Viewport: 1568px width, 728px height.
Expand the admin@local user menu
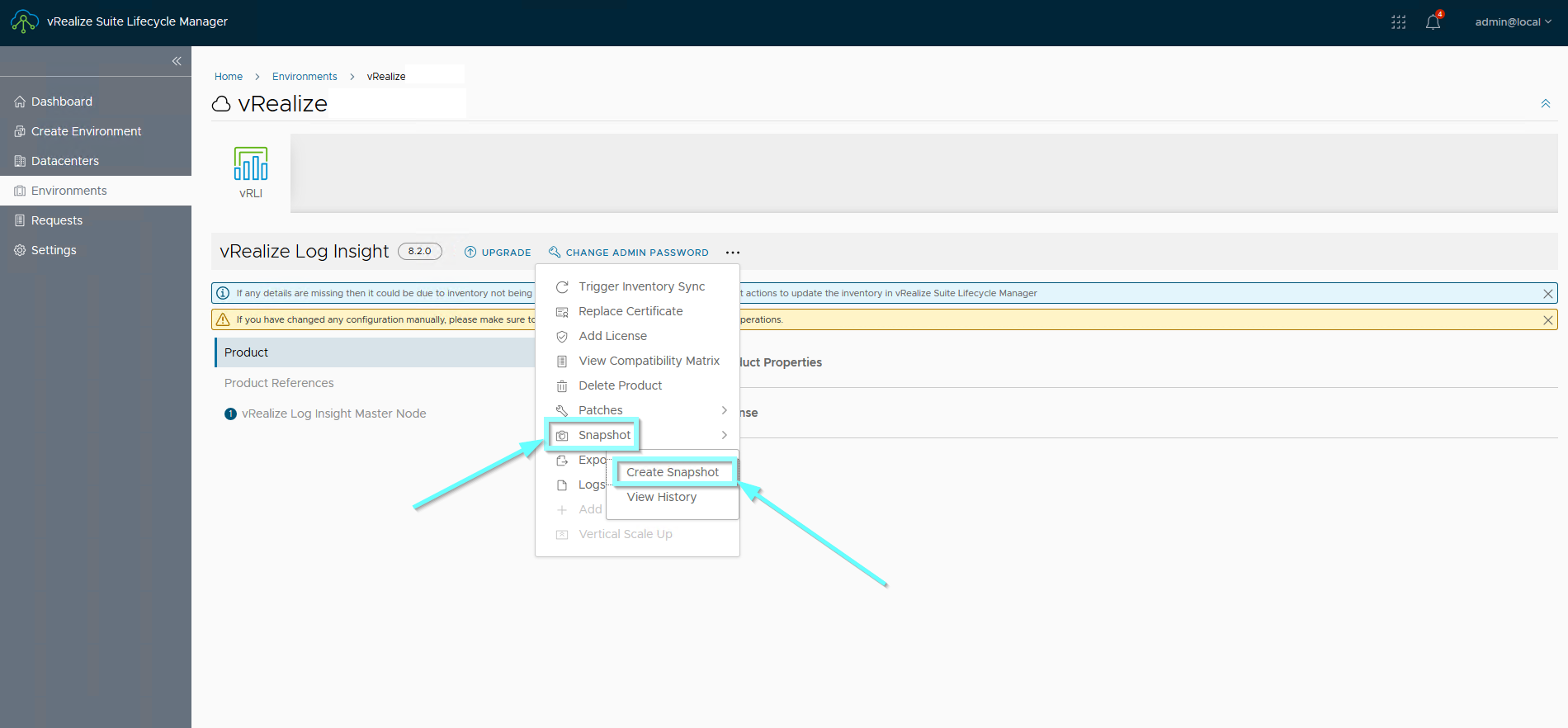tap(1513, 22)
